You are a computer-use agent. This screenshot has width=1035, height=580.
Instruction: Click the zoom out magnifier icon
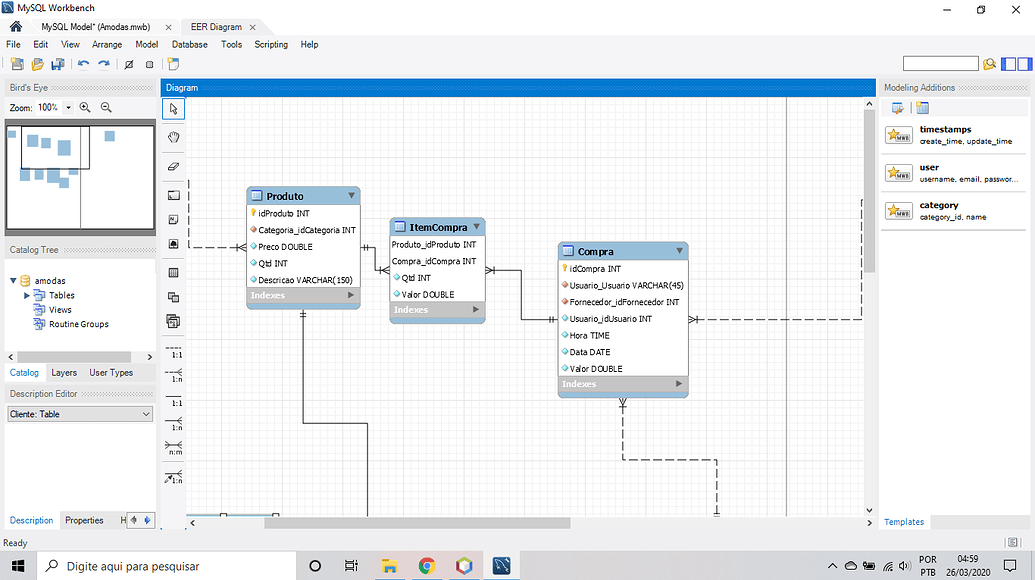[x=106, y=107]
